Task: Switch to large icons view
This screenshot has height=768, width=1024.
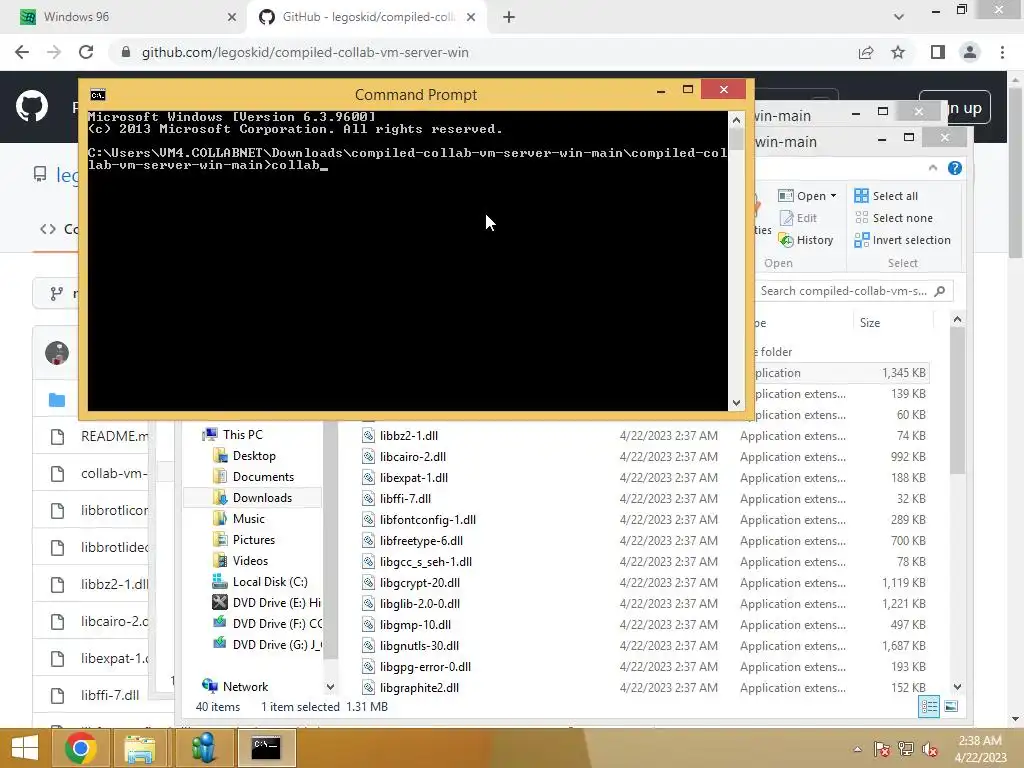Action: coord(952,706)
